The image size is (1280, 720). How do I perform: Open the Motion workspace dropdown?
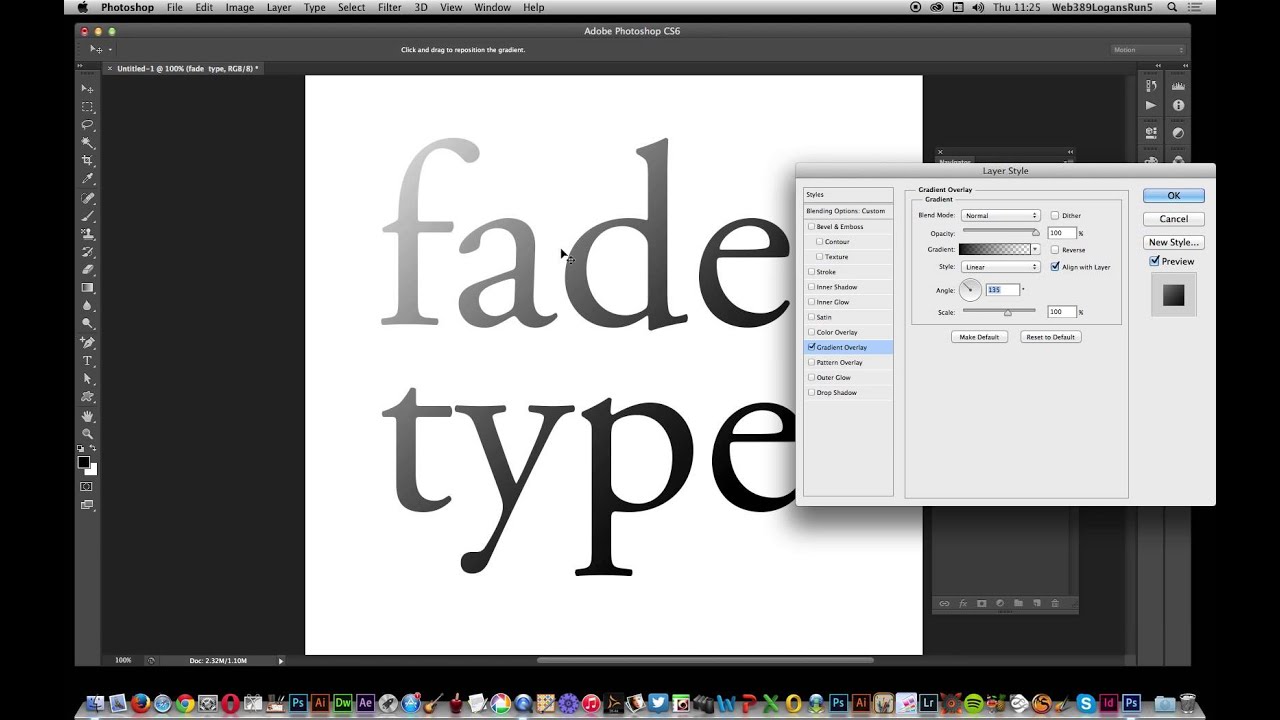1148,49
